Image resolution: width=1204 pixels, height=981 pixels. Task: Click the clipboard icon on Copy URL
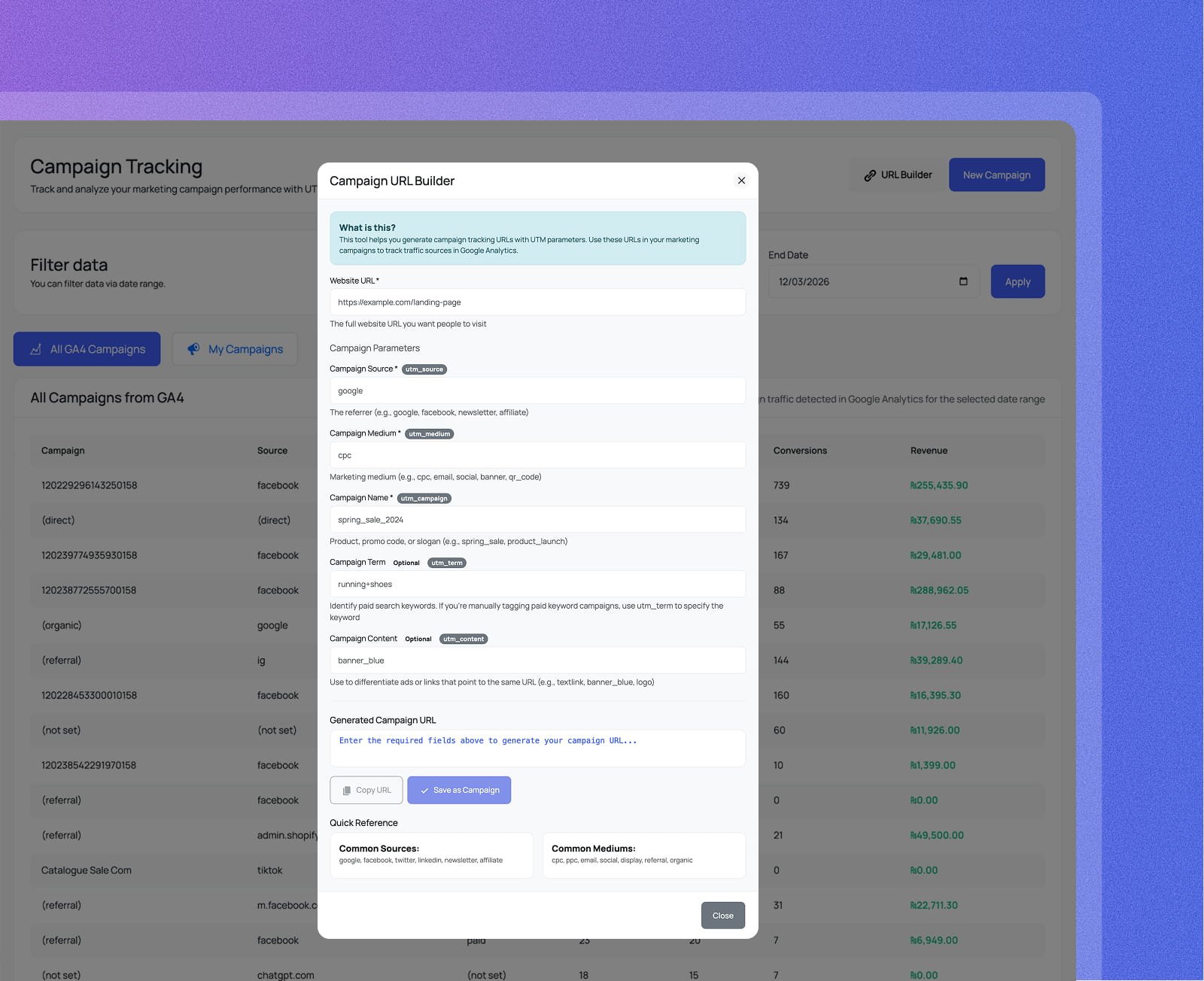347,791
